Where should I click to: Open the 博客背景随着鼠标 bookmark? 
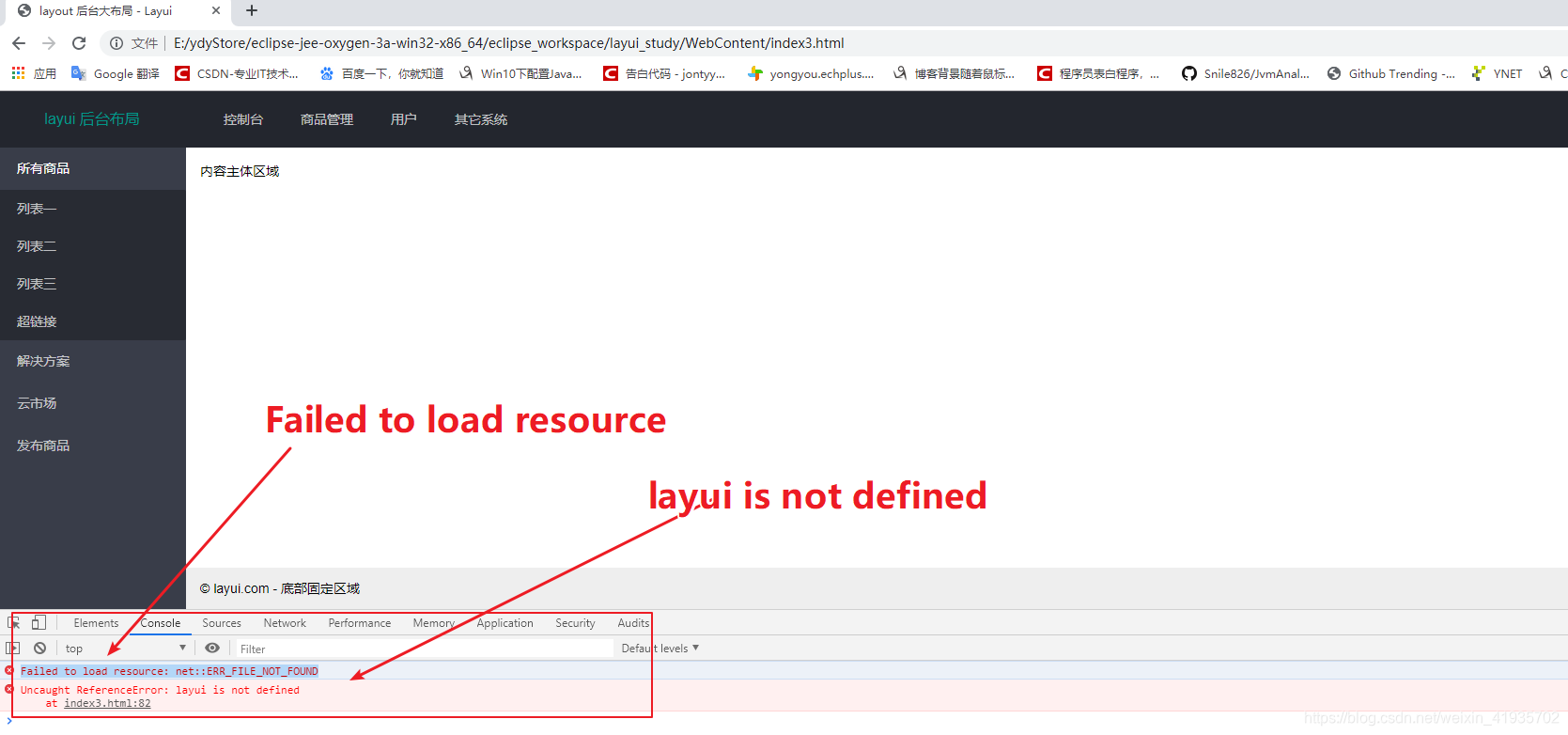(954, 73)
